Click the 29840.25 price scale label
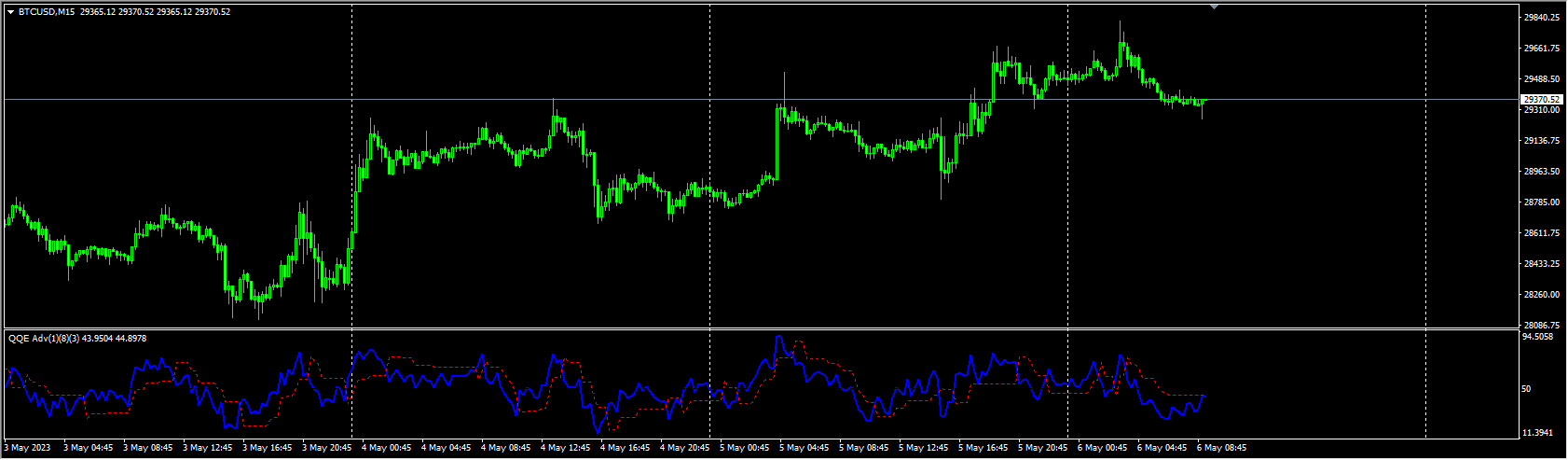 coord(1542,18)
